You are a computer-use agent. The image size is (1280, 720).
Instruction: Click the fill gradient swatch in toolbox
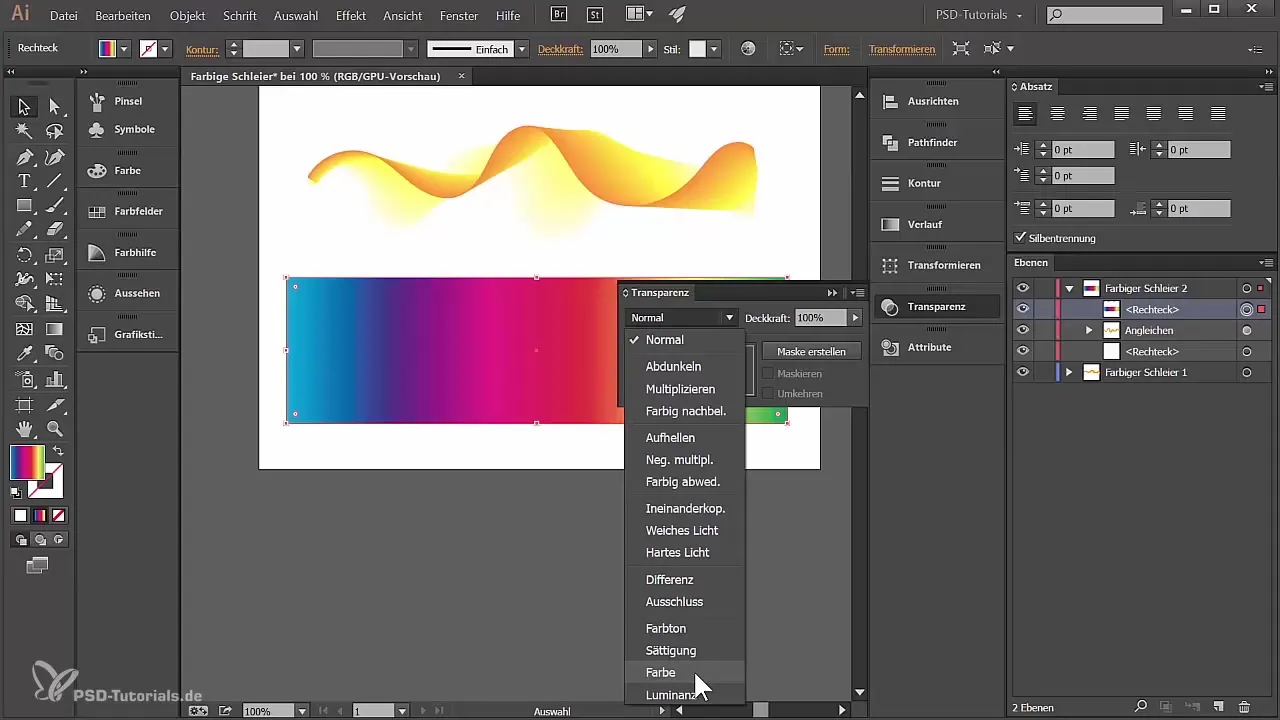click(x=27, y=462)
